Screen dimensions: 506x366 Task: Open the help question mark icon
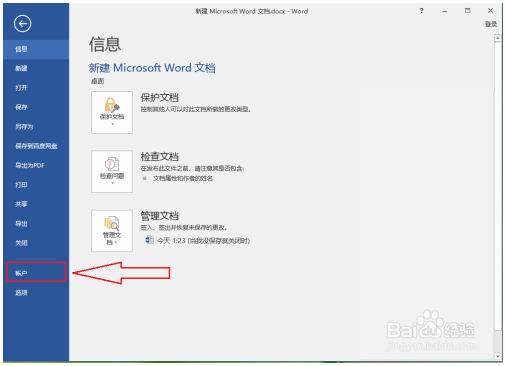[422, 11]
